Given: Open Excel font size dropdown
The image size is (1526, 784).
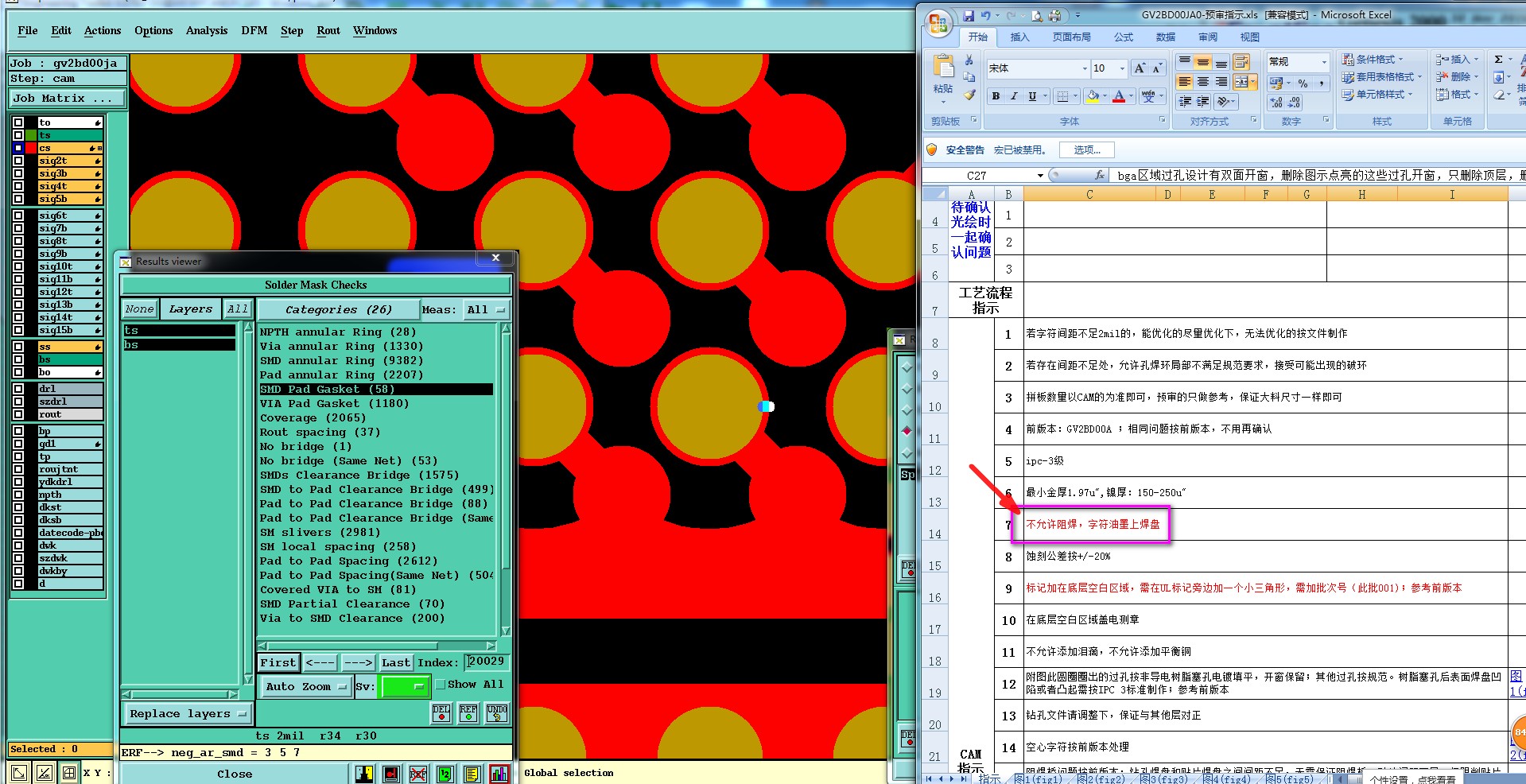Looking at the screenshot, I should coord(1122,68).
